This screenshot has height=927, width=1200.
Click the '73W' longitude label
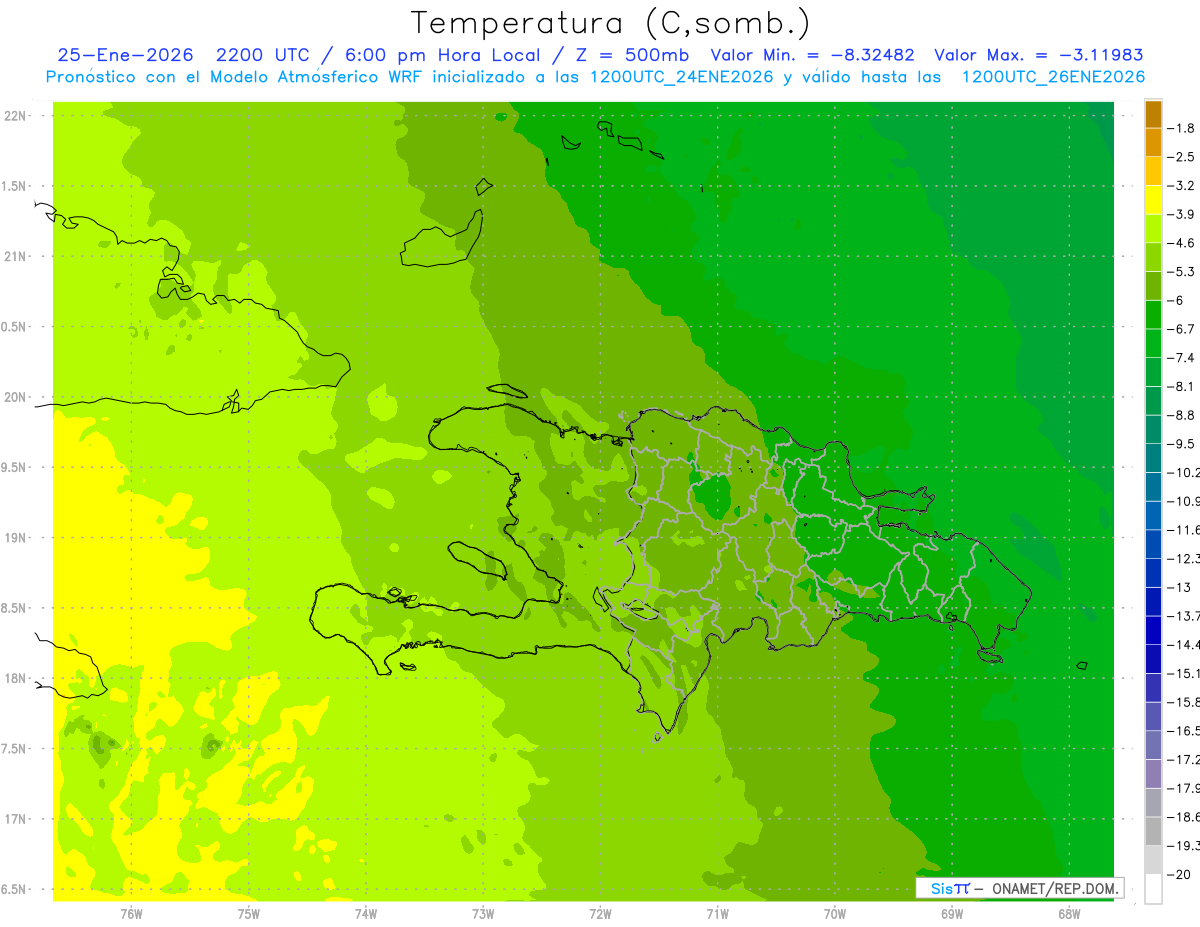coord(483,913)
